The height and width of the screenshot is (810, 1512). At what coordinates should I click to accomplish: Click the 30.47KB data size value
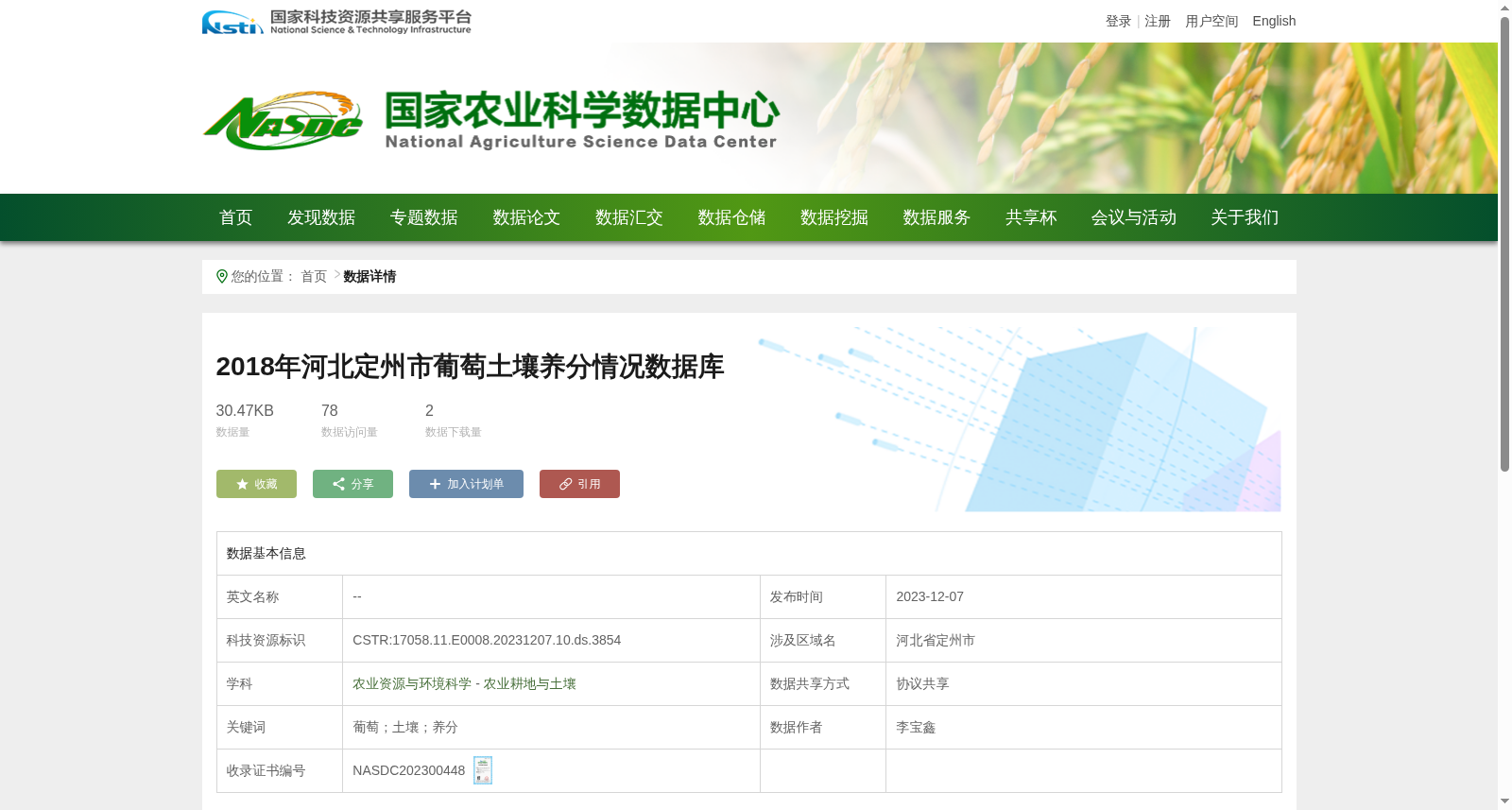coord(245,410)
